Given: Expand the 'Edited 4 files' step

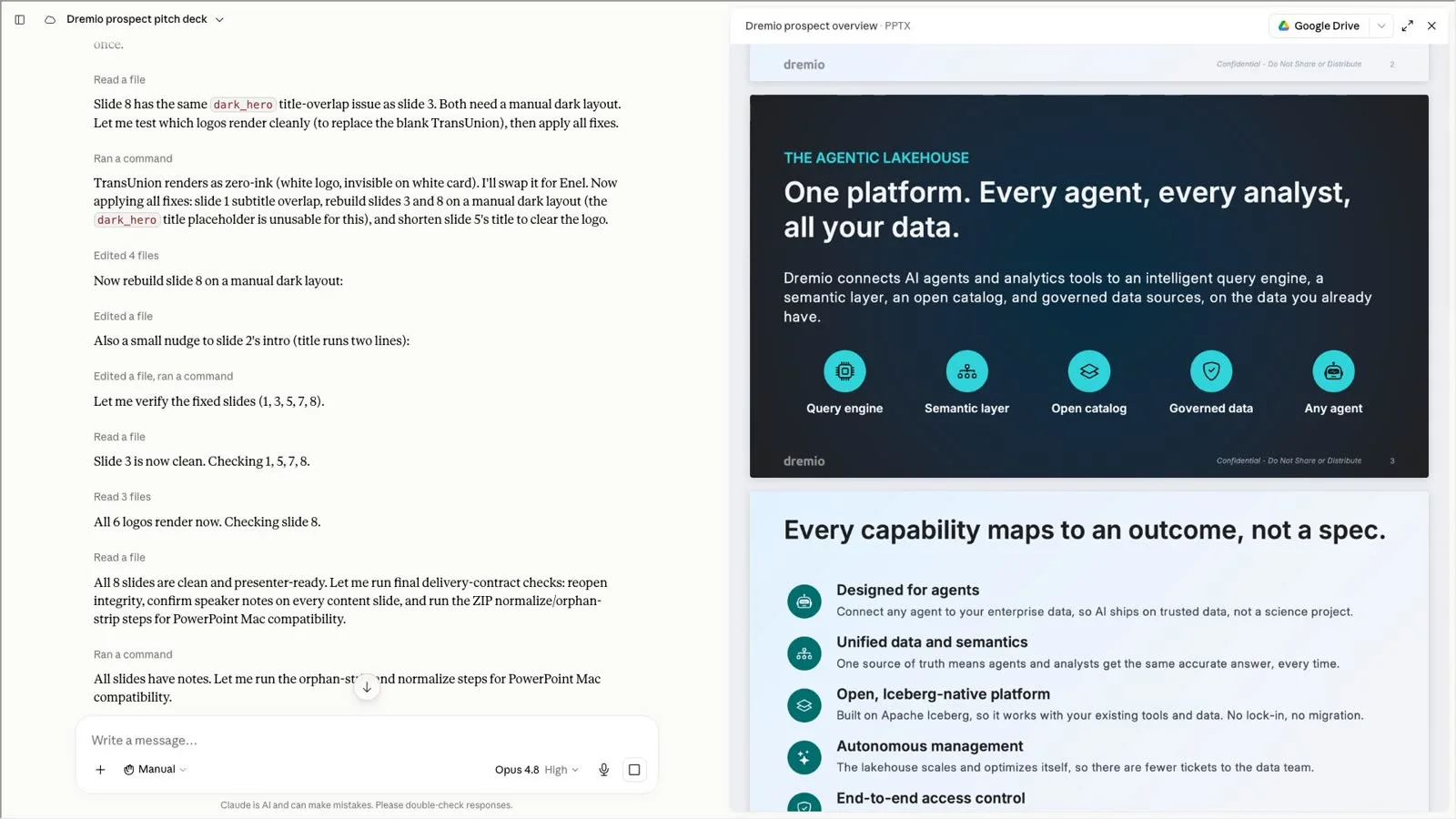Looking at the screenshot, I should [126, 256].
